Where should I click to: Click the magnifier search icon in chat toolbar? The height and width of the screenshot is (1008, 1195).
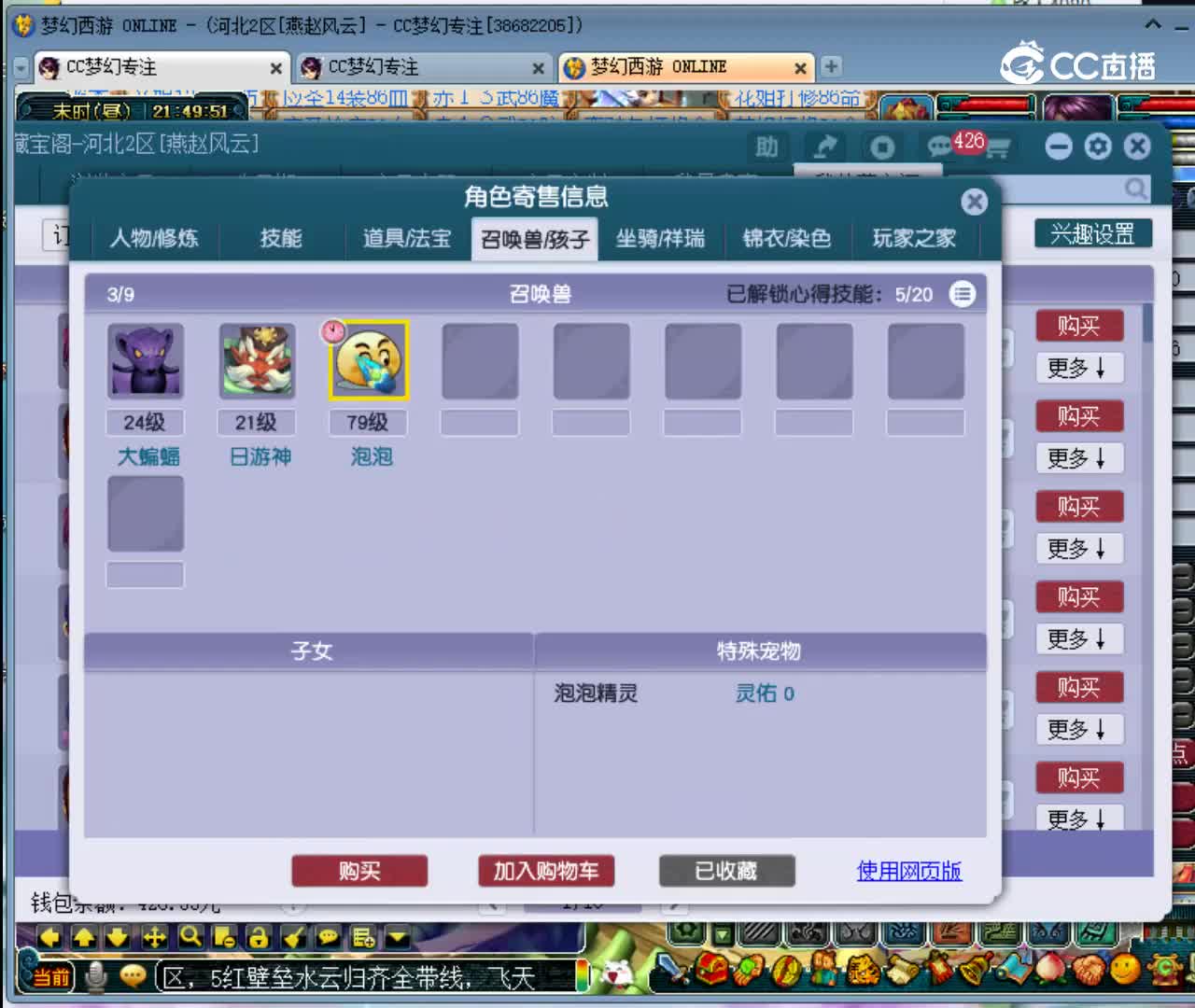click(x=190, y=937)
